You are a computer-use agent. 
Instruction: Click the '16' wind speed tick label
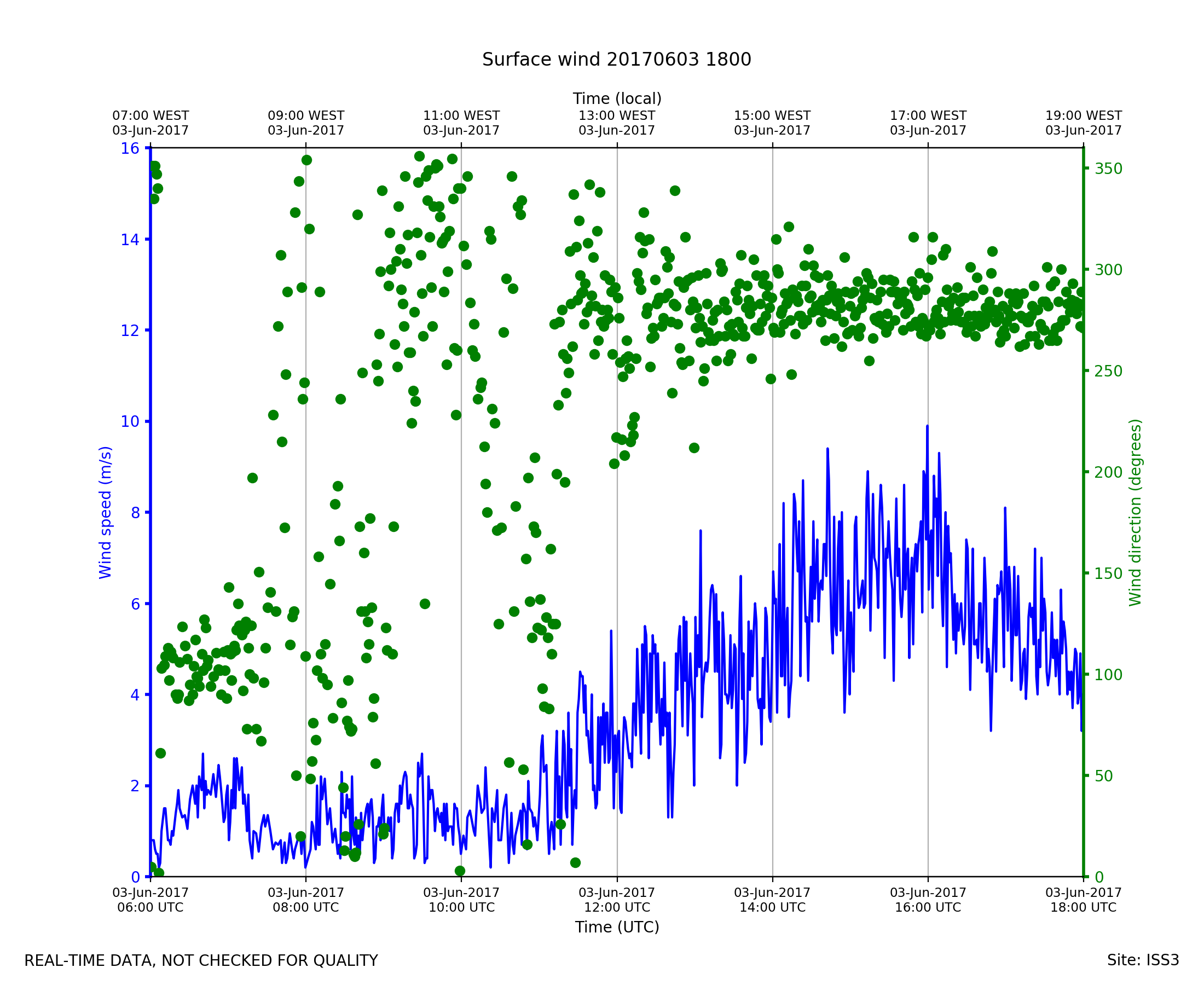(129, 149)
